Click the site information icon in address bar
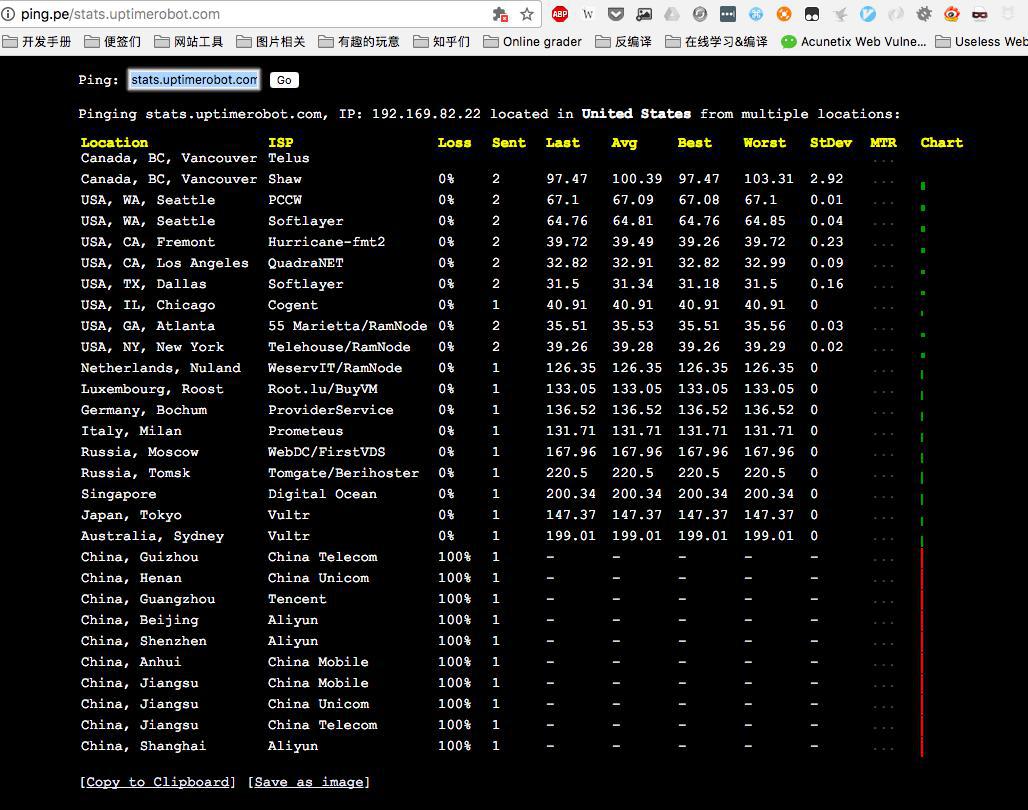1028x810 pixels. (7, 14)
